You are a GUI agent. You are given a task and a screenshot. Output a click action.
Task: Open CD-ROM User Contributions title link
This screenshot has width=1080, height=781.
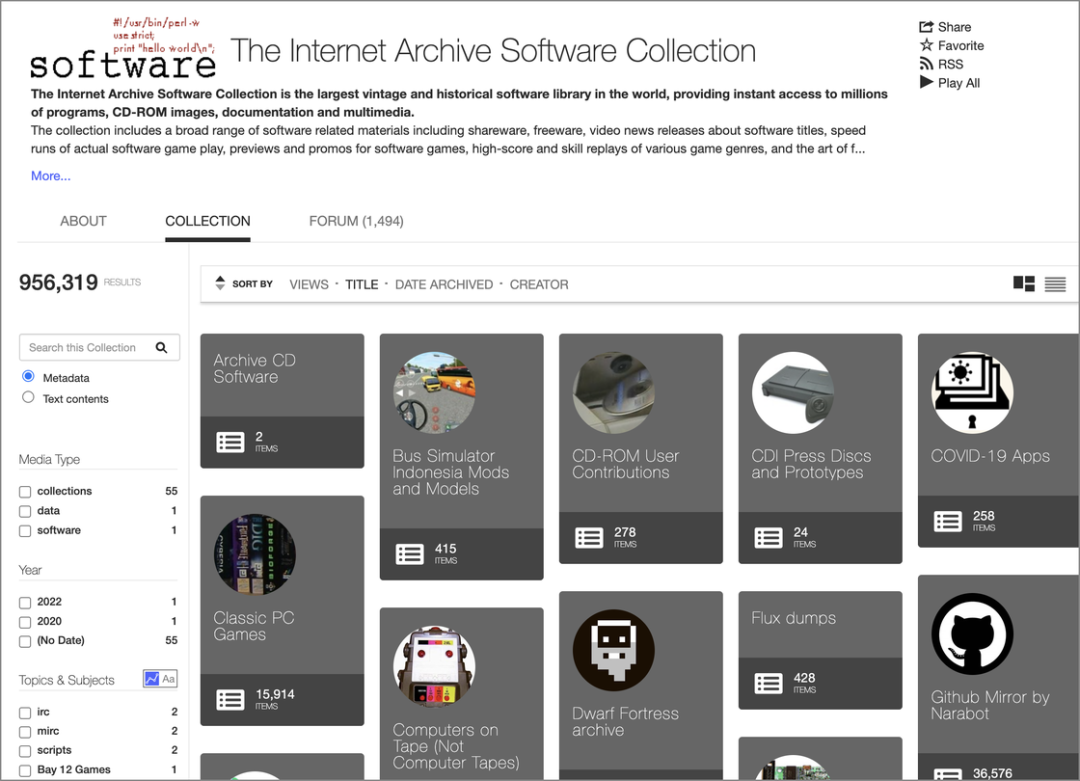[625, 464]
